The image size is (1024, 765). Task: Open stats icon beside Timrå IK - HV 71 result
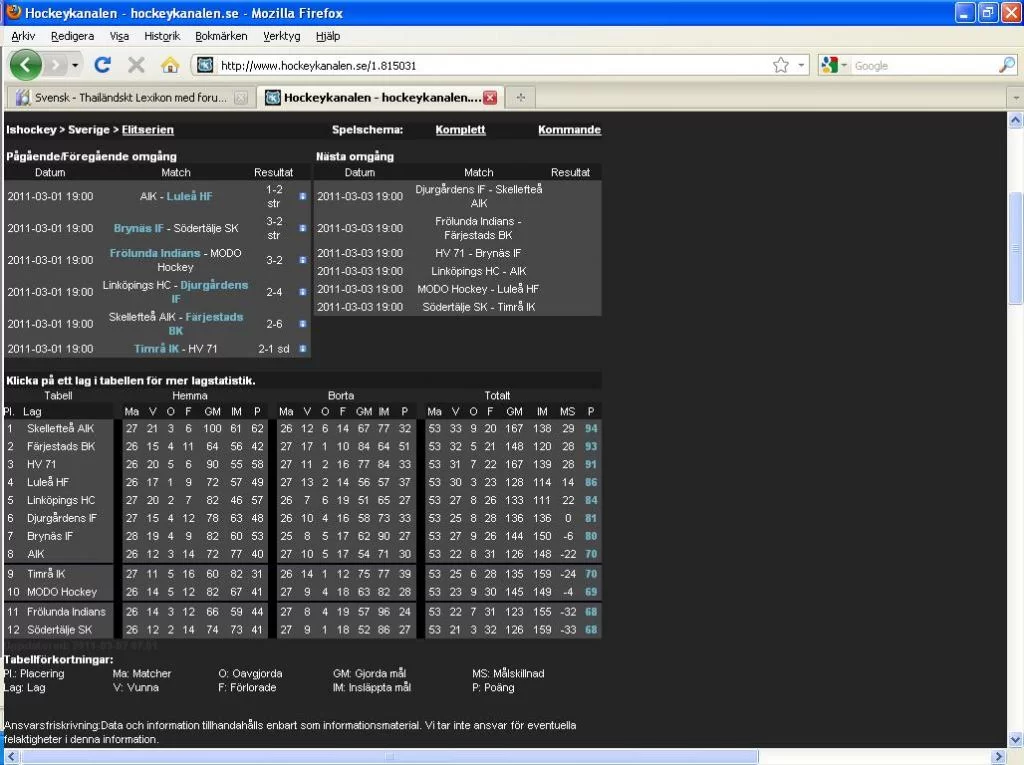point(303,349)
